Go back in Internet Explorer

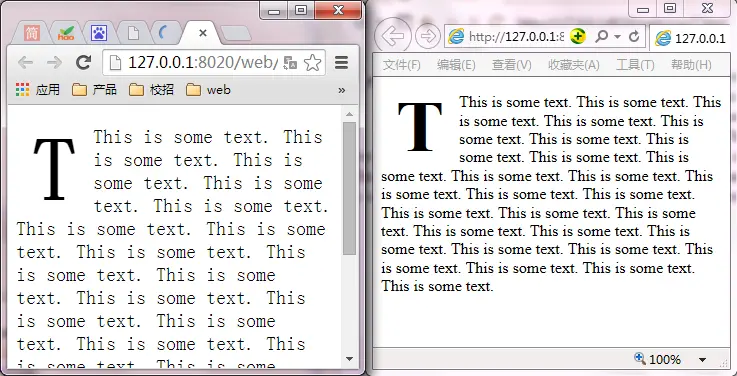[393, 36]
